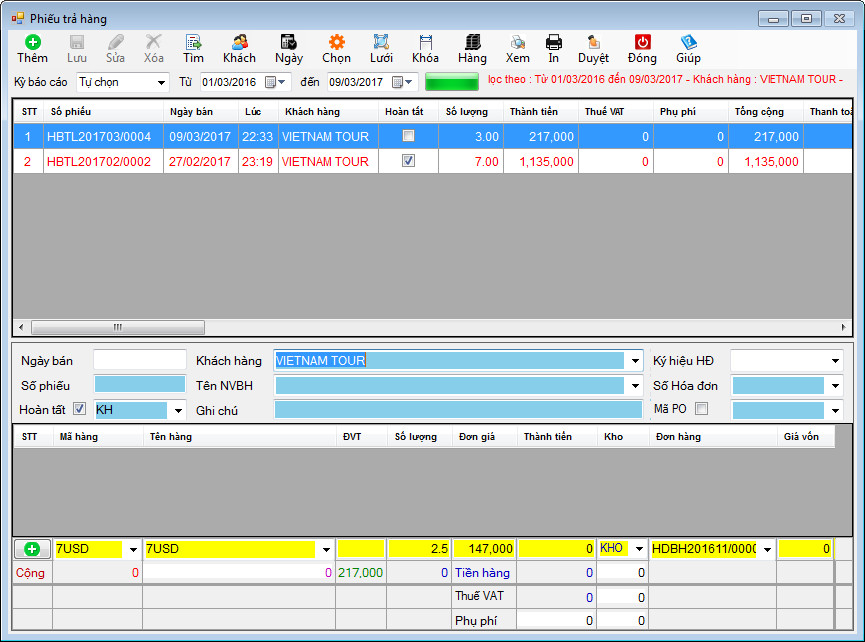Click the Mã hàng column header

[x=98, y=437]
